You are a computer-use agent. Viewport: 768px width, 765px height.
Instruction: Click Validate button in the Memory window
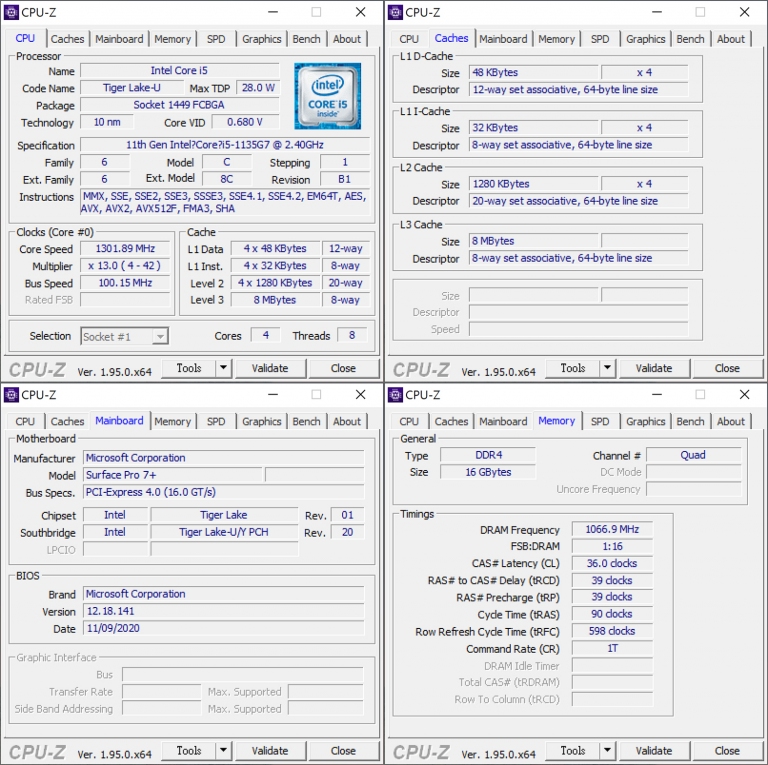(654, 751)
